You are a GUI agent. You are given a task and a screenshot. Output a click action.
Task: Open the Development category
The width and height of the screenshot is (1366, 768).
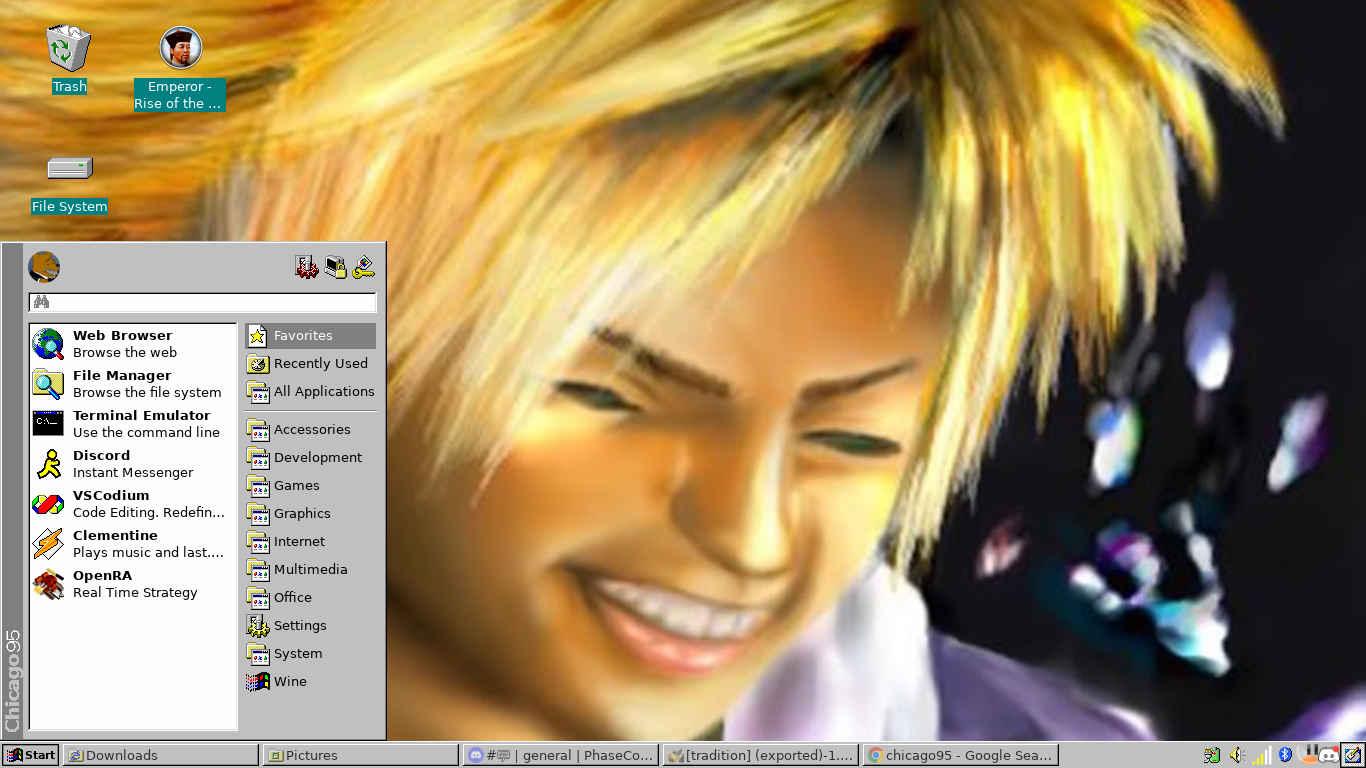click(311, 458)
